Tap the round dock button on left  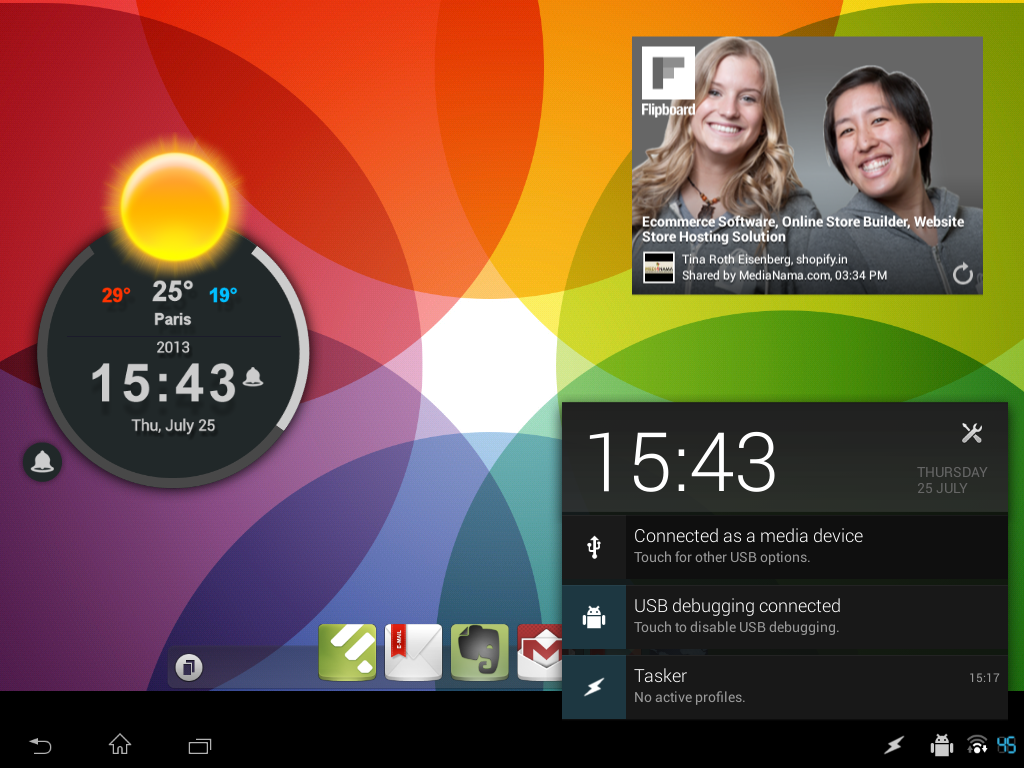point(189,667)
